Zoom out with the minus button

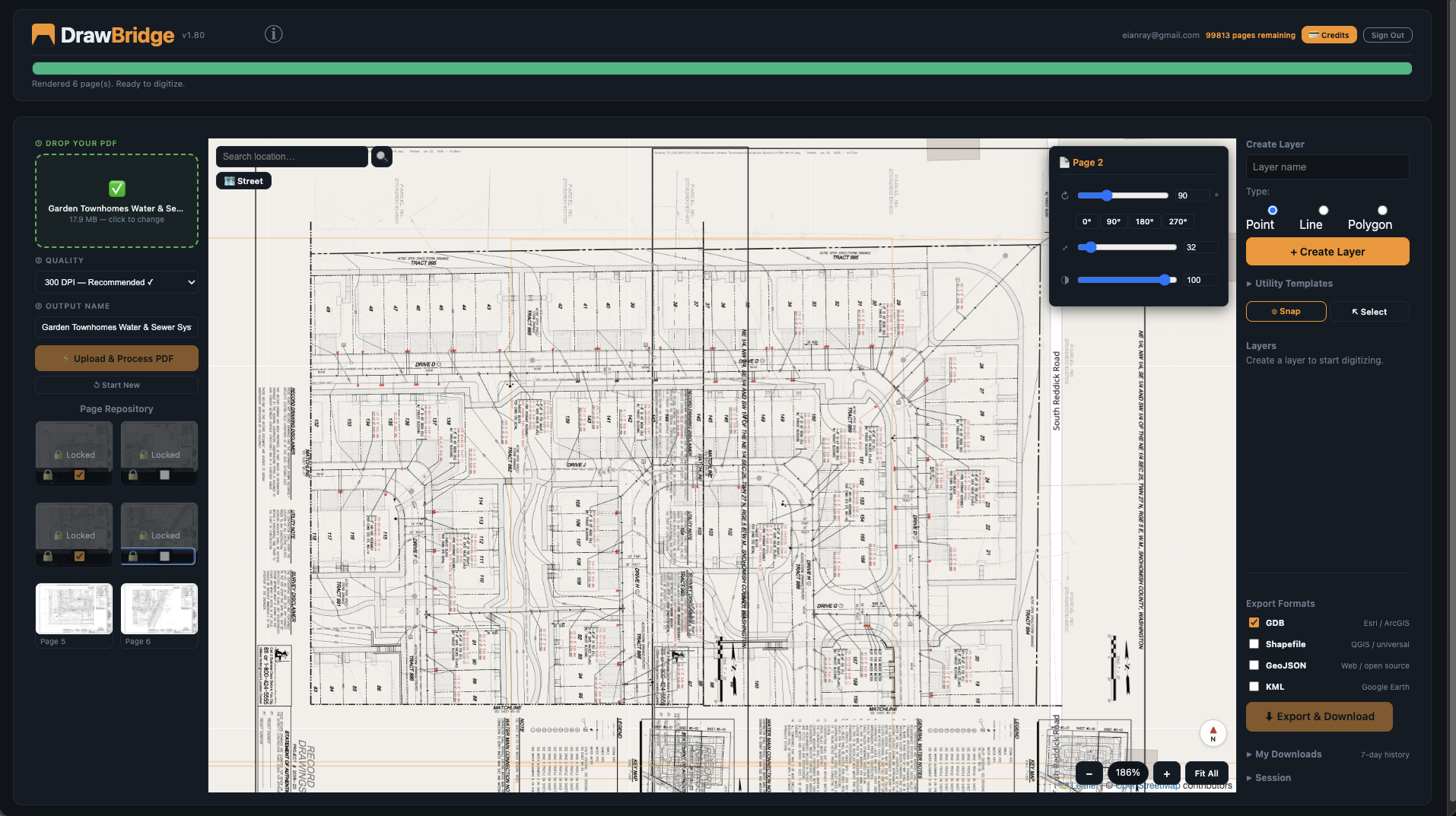1089,773
